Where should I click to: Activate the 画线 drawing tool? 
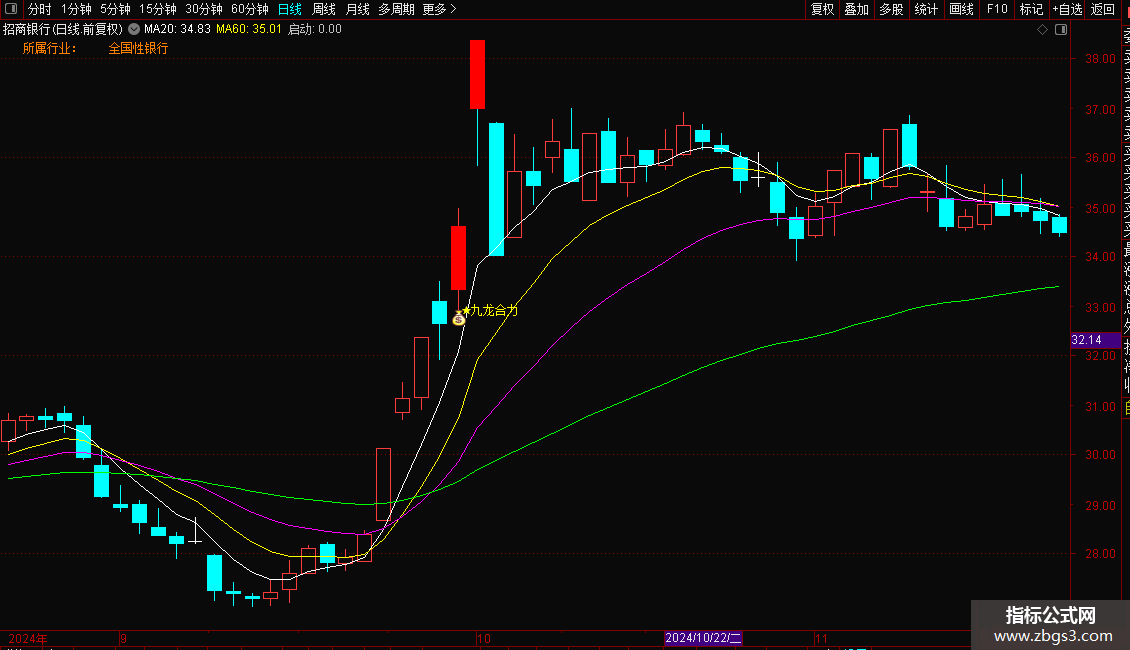pyautogui.click(x=961, y=9)
